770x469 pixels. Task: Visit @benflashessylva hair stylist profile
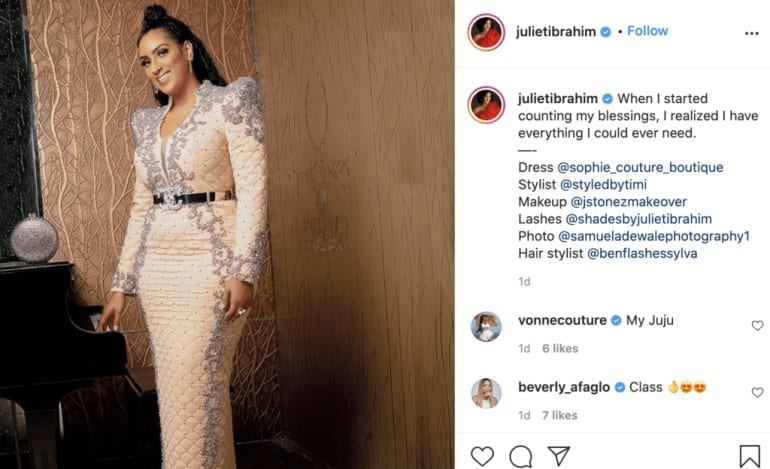pos(642,253)
